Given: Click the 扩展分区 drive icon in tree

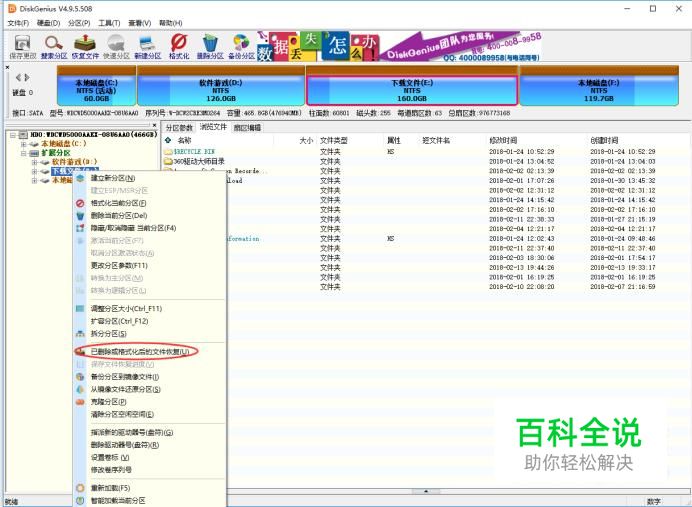Looking at the screenshot, I should pos(34,153).
